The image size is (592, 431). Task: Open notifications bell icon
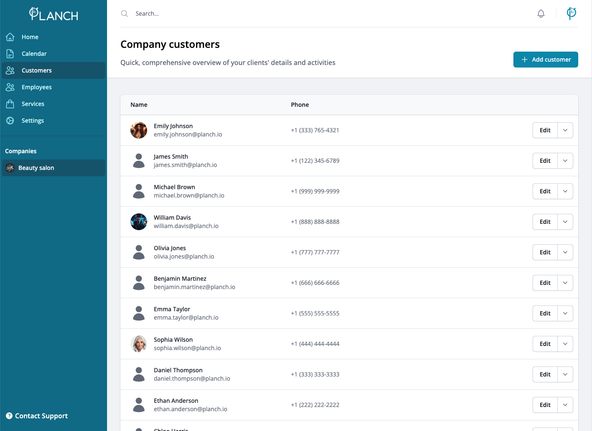[x=541, y=14]
